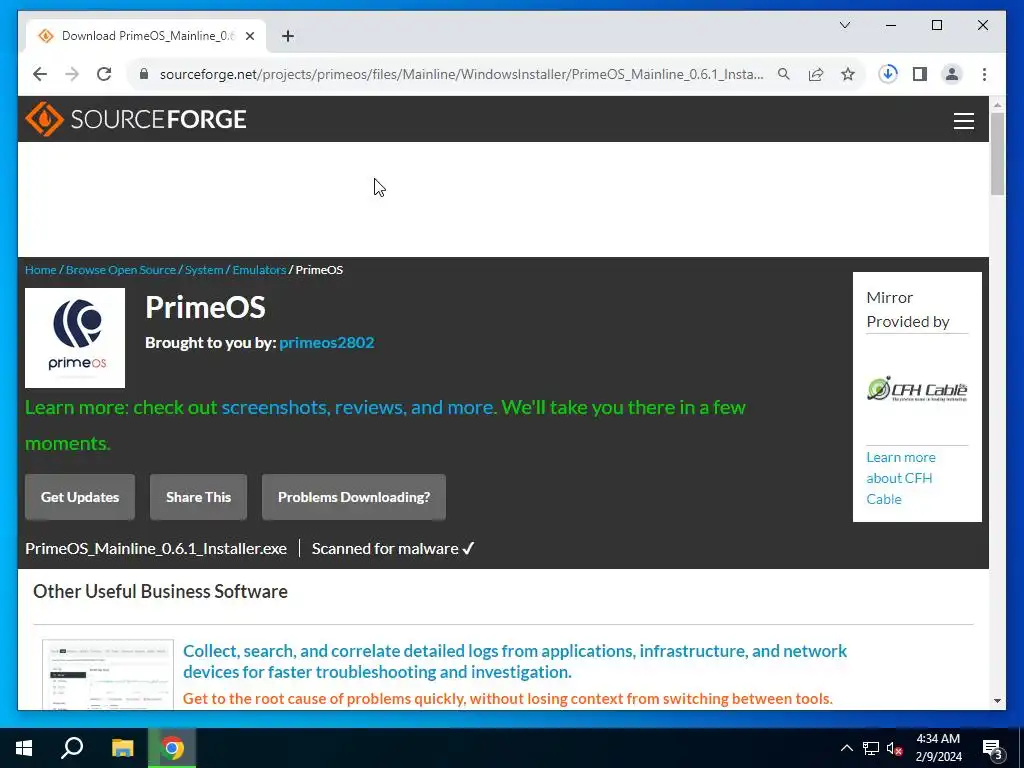Image resolution: width=1024 pixels, height=768 pixels.
Task: Open Browse Open Source breadcrumb
Action: [121, 270]
